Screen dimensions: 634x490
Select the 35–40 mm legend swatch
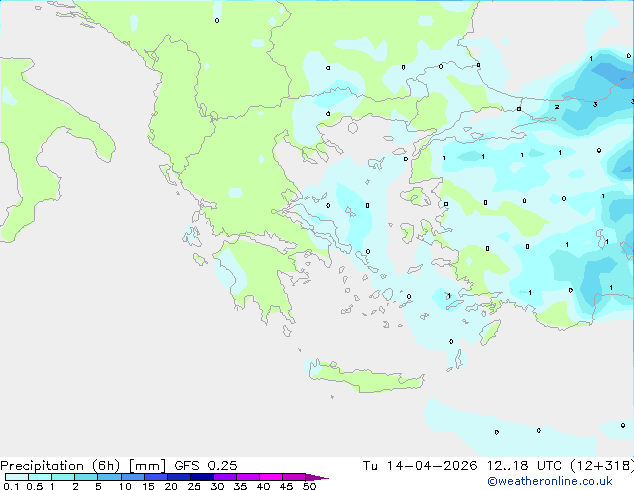click(x=247, y=477)
